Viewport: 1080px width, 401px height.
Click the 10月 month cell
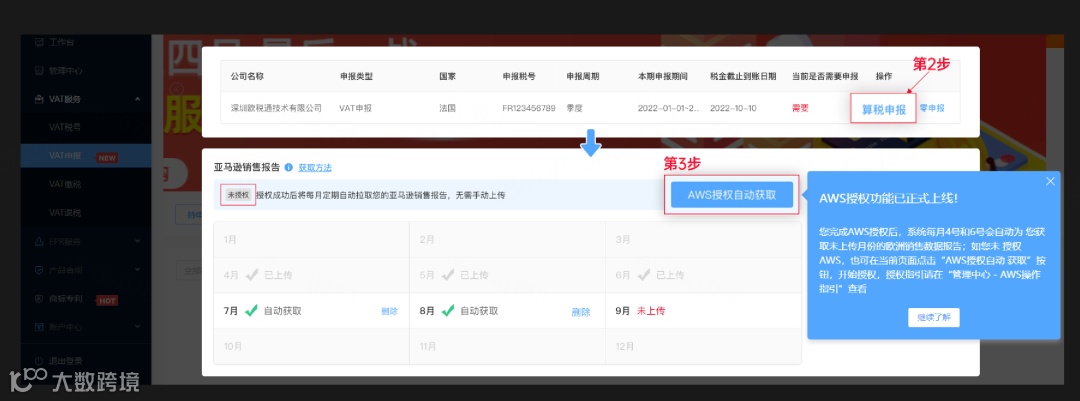(311, 347)
